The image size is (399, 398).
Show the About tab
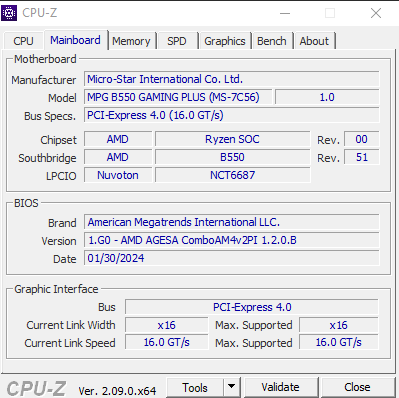pos(314,41)
